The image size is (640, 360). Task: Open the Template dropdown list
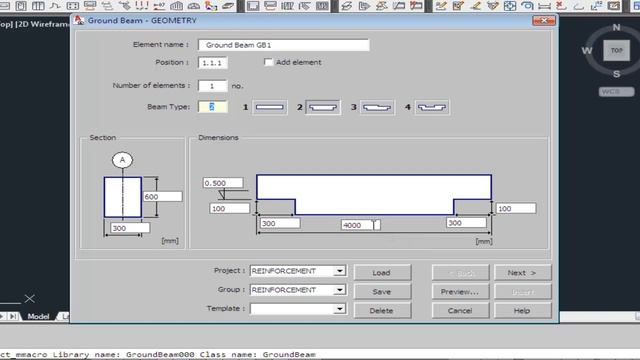click(x=340, y=309)
